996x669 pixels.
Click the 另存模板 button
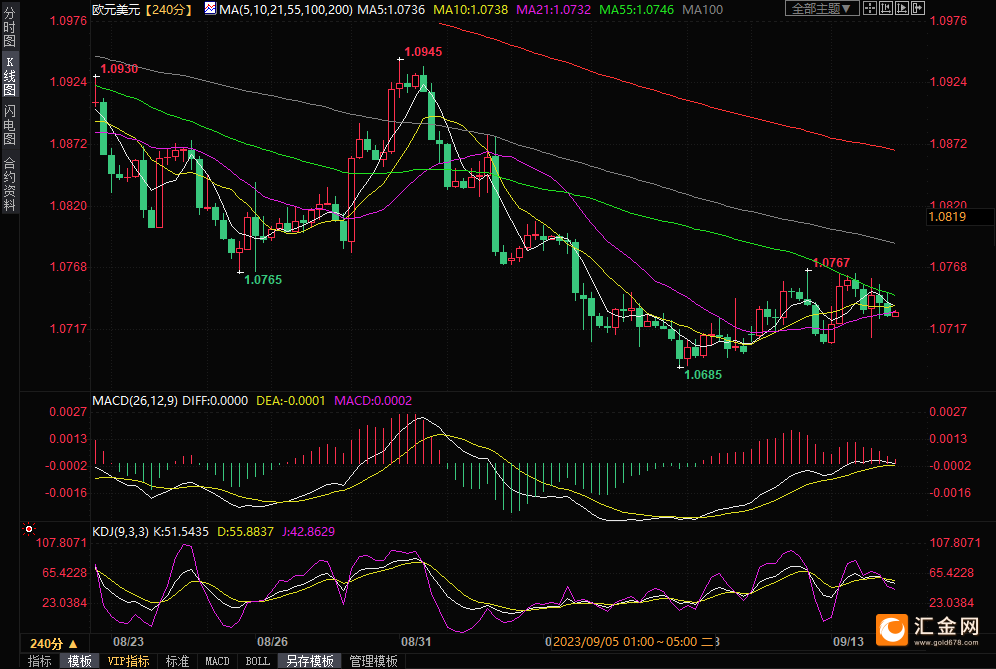coord(310,661)
